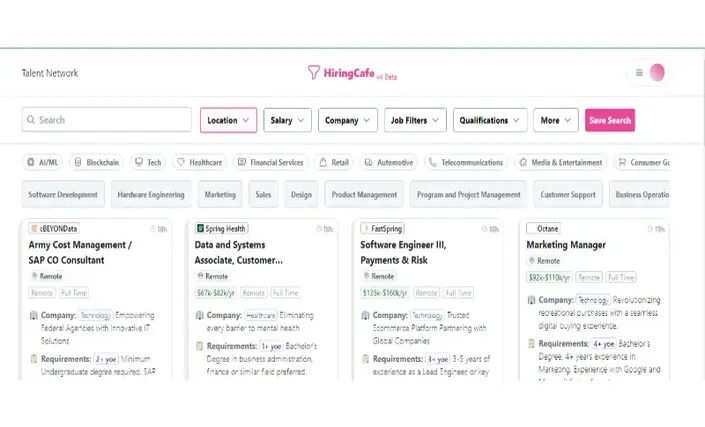Click Full Time tag on Octane card
Image resolution: width=705 pixels, height=427 pixels.
click(x=621, y=277)
